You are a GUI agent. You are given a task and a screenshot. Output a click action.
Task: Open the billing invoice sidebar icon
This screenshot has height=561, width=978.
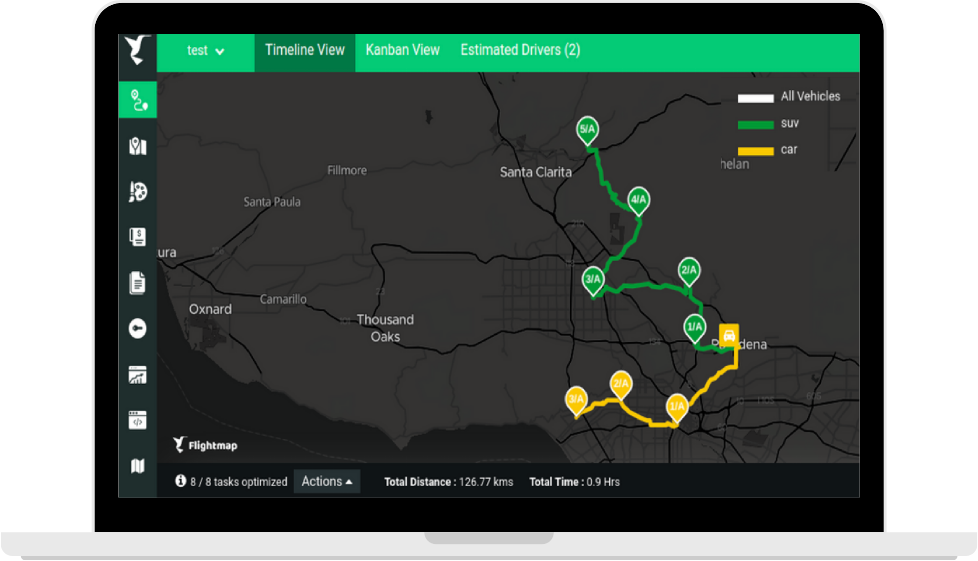138,237
